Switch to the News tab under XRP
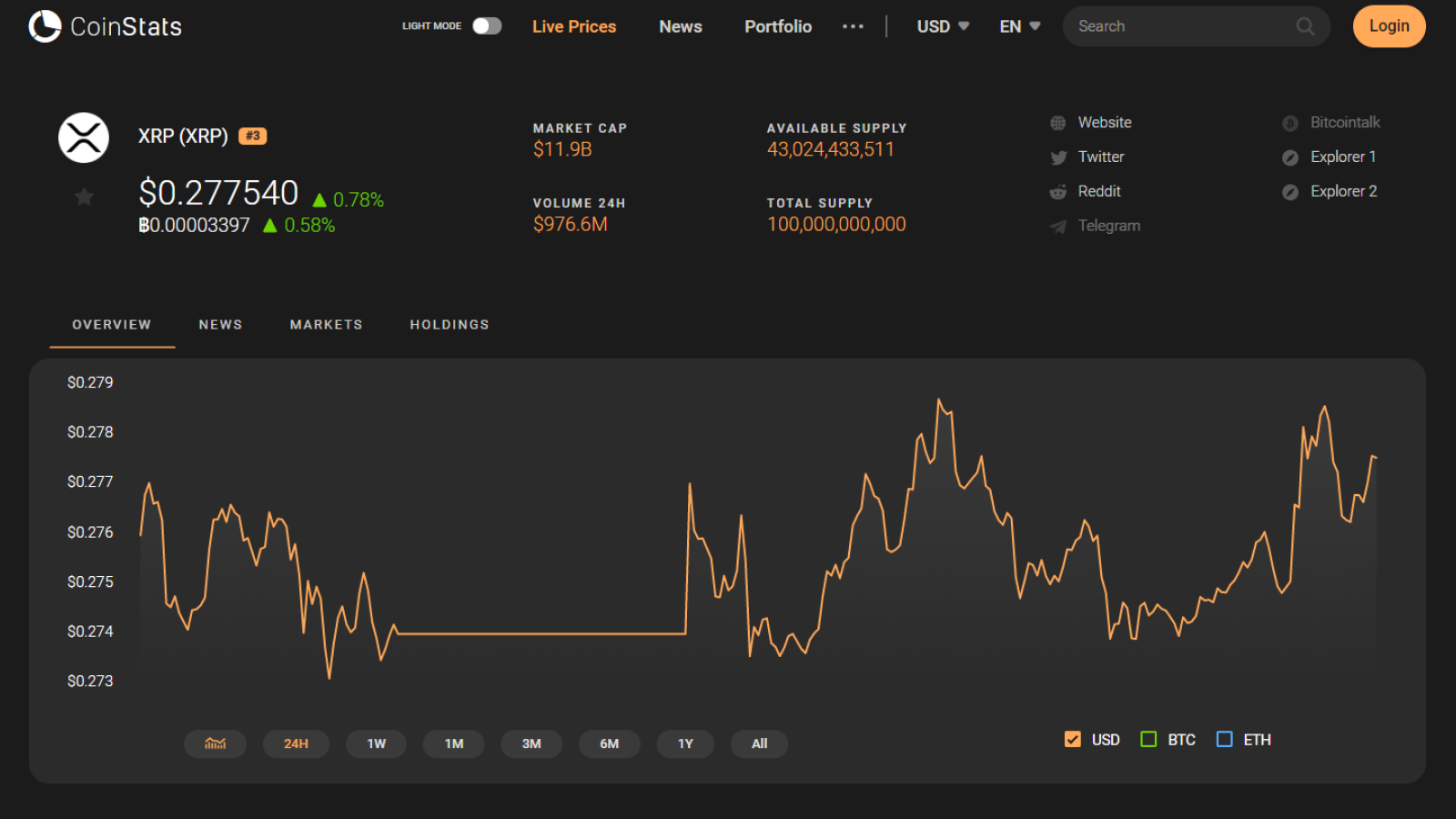The width and height of the screenshot is (1456, 819). 221,325
